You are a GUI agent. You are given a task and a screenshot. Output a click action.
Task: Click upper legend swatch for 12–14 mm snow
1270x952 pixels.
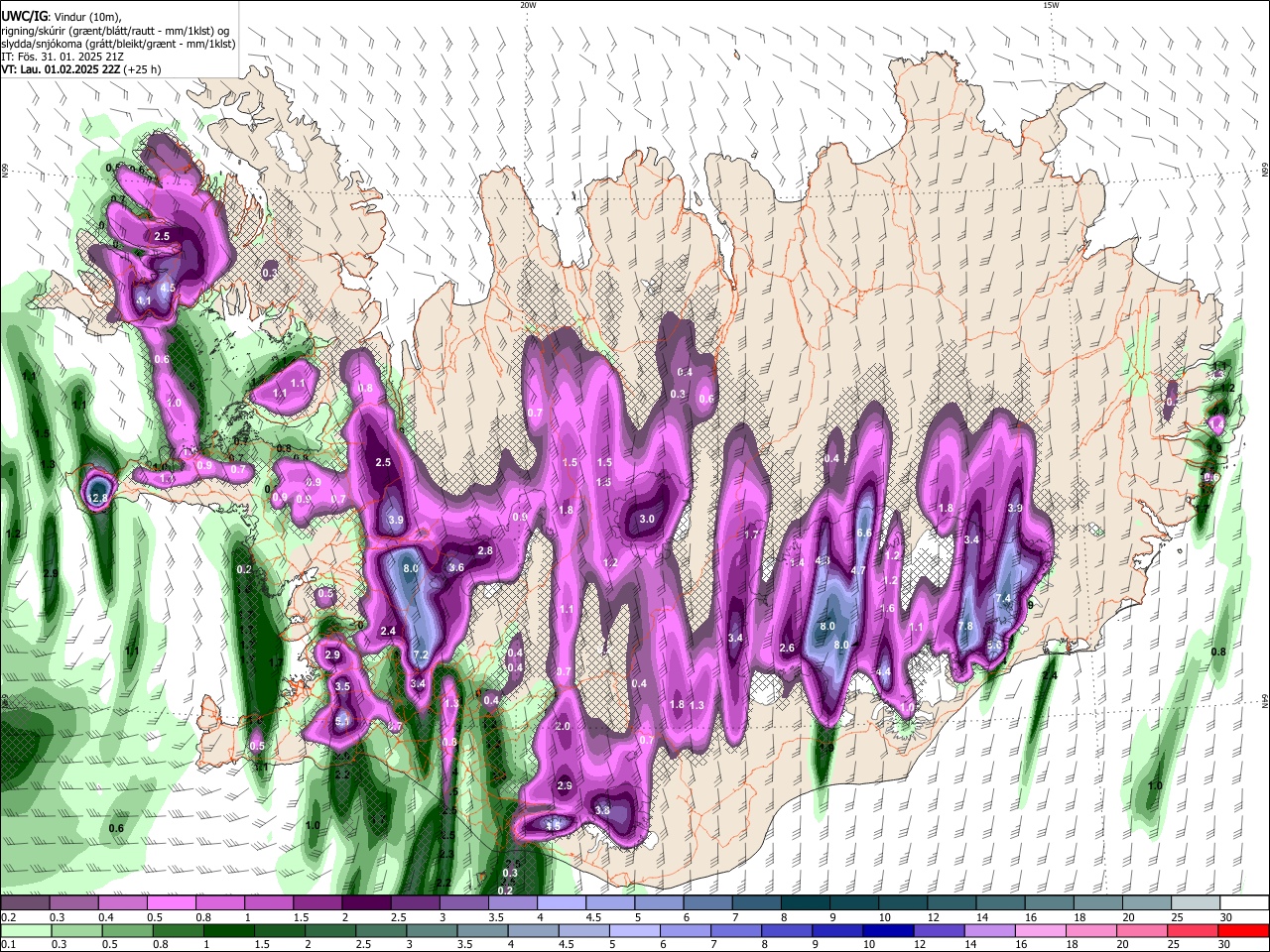point(952,902)
